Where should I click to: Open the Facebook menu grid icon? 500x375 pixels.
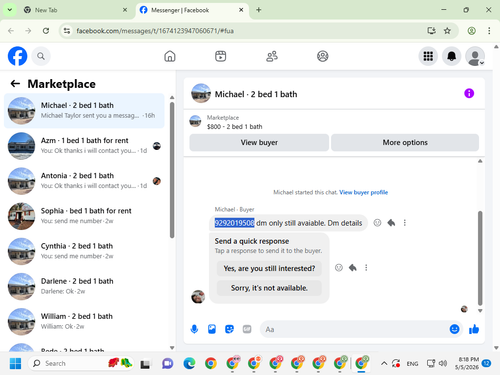[x=428, y=56]
